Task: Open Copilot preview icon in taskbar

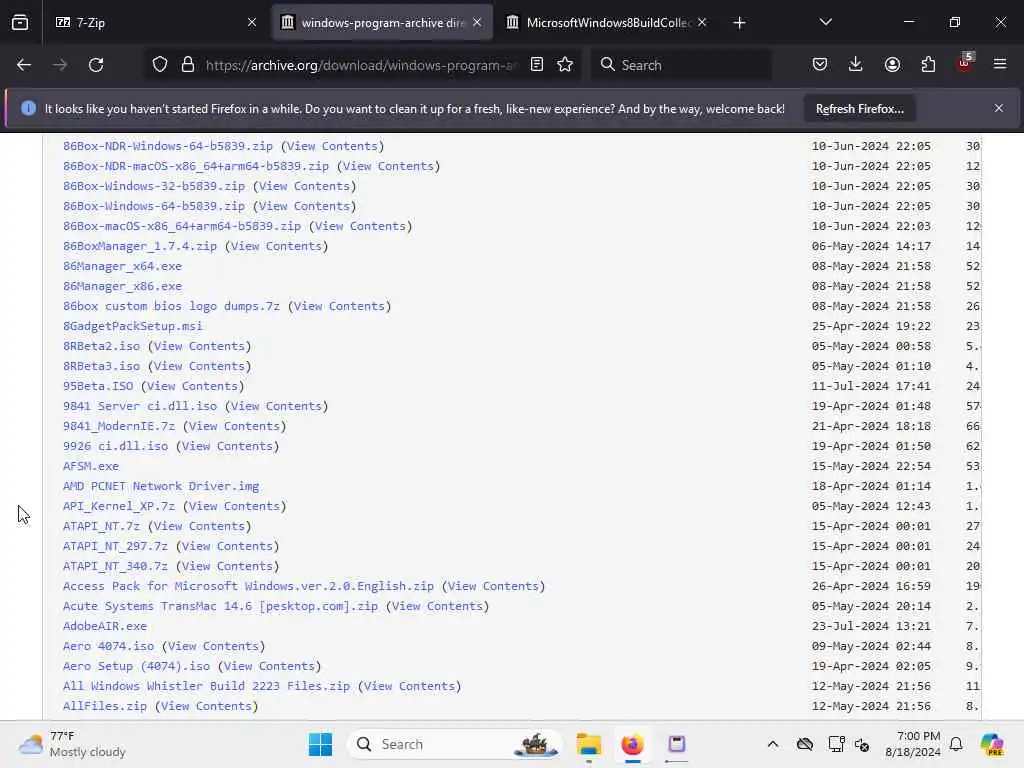Action: [992, 744]
